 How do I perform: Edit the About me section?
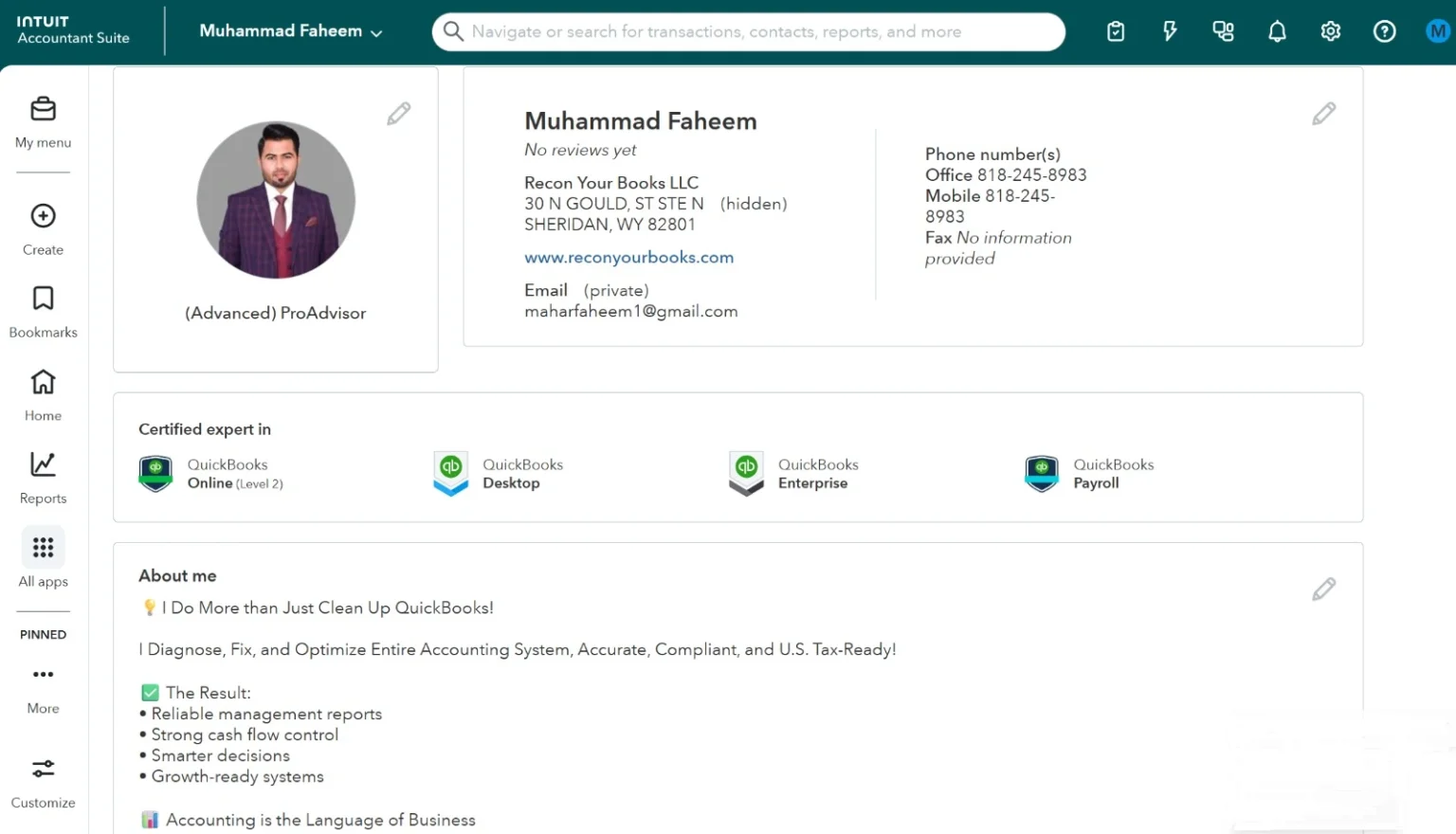point(1323,589)
